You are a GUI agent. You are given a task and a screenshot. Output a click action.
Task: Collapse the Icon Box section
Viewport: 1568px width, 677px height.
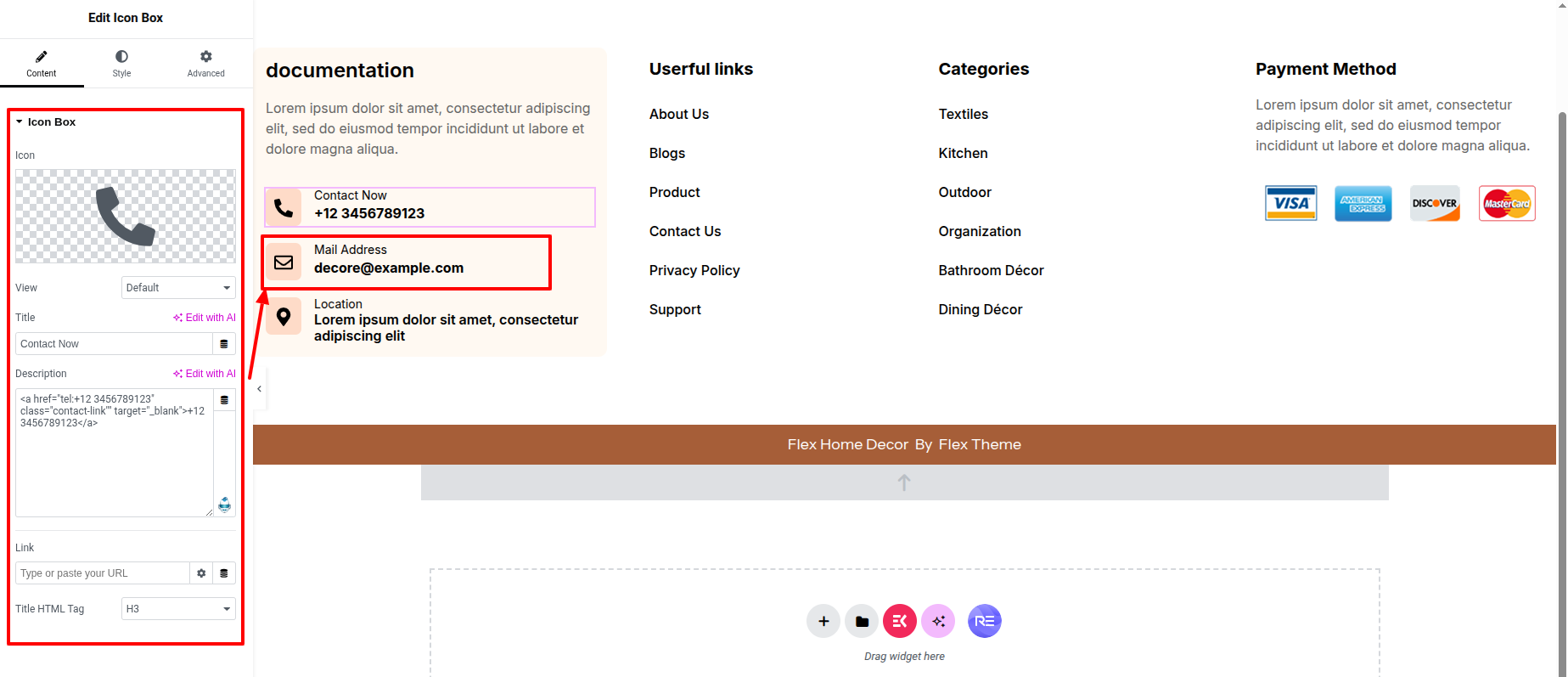point(20,122)
